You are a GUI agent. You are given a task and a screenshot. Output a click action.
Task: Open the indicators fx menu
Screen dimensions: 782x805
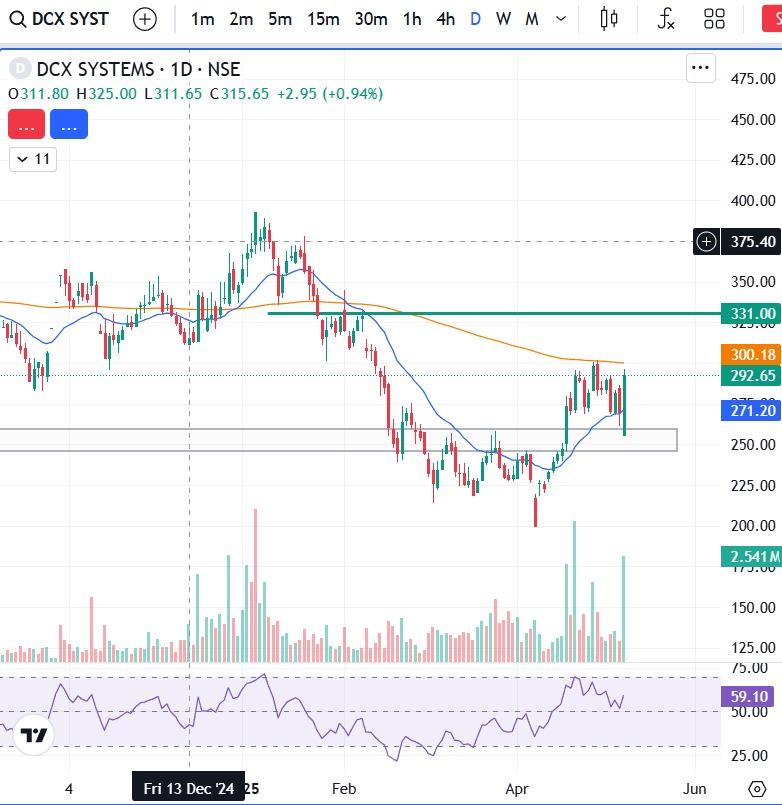666,20
